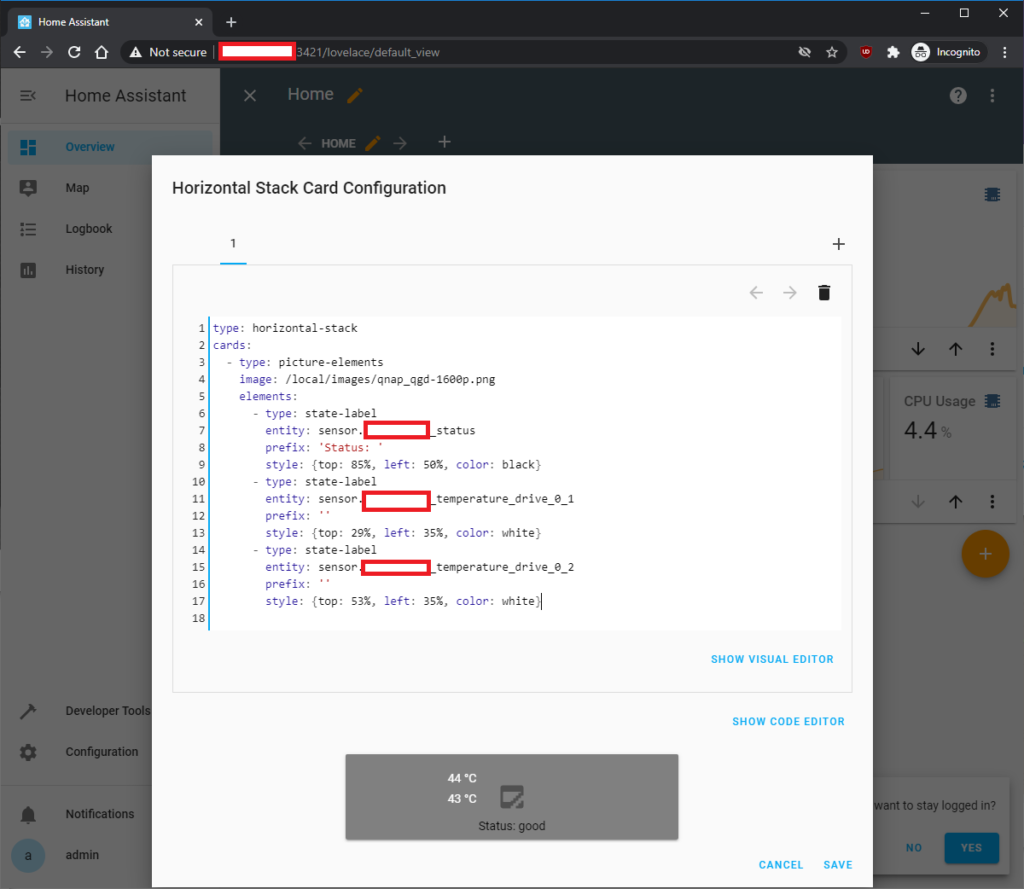1024x889 pixels.
Task: Delete the current card with trash icon
Action: tap(824, 293)
